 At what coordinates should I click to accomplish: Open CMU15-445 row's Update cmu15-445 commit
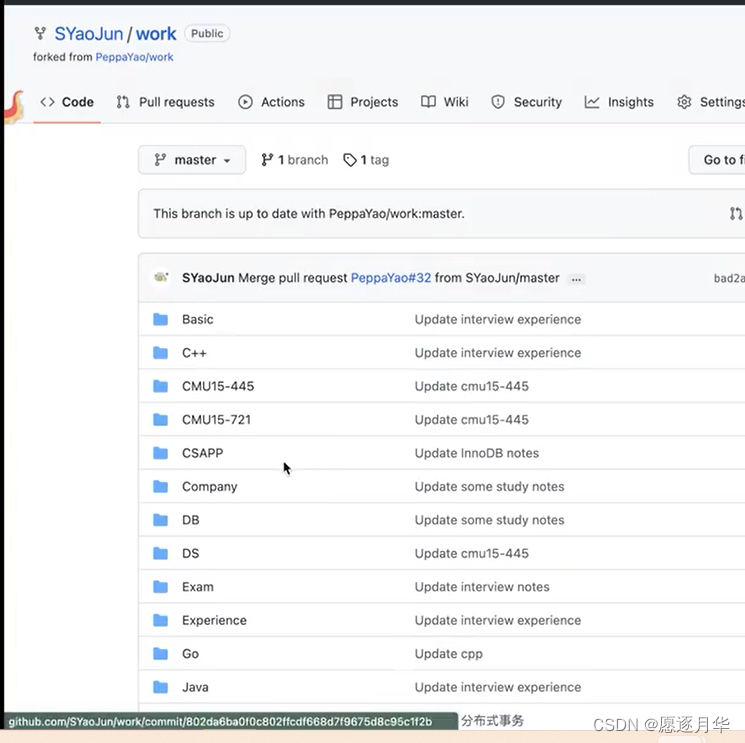[472, 386]
